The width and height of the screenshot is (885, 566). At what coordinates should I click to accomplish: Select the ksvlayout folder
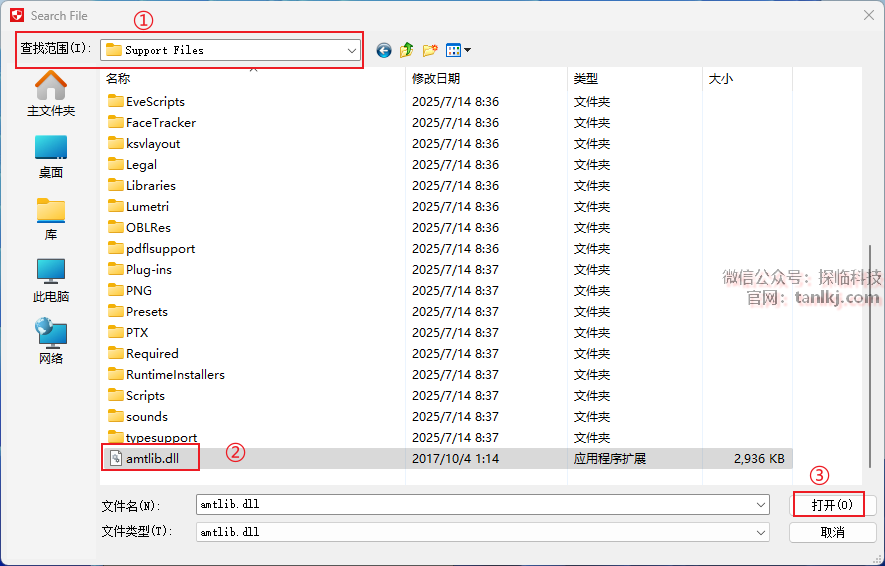tap(153, 143)
